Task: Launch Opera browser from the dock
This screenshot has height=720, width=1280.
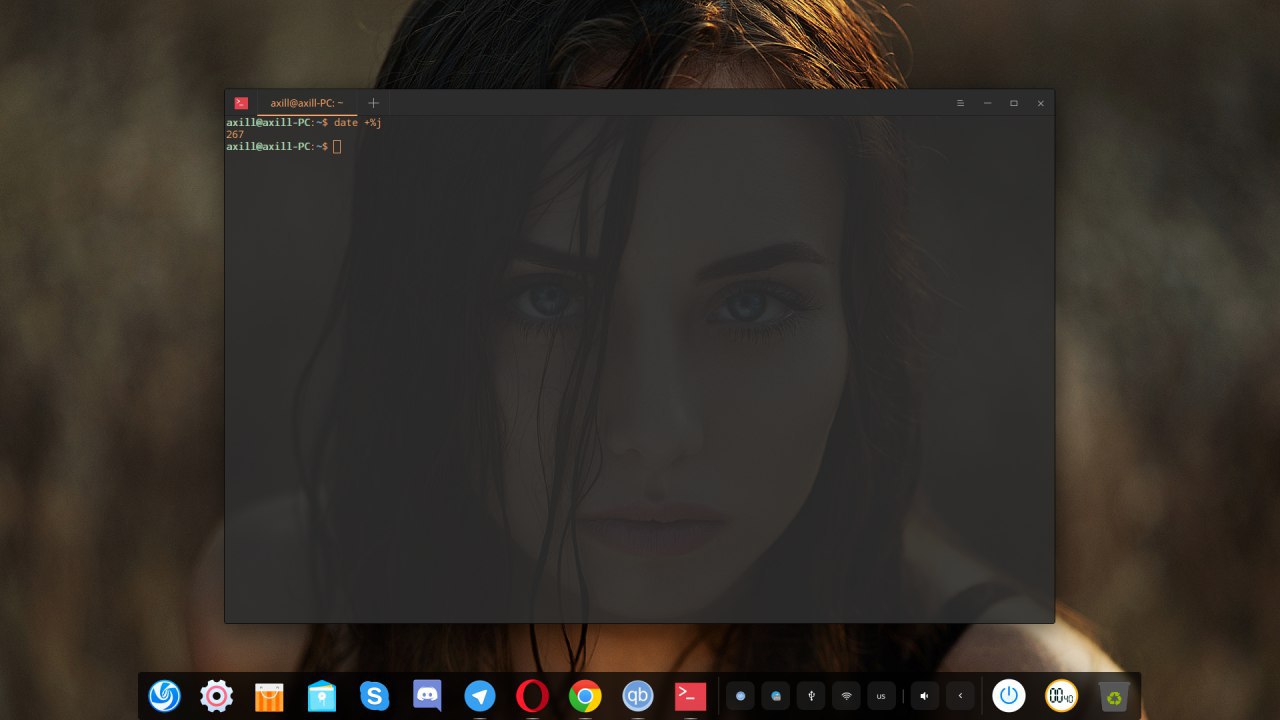Action: pos(532,695)
